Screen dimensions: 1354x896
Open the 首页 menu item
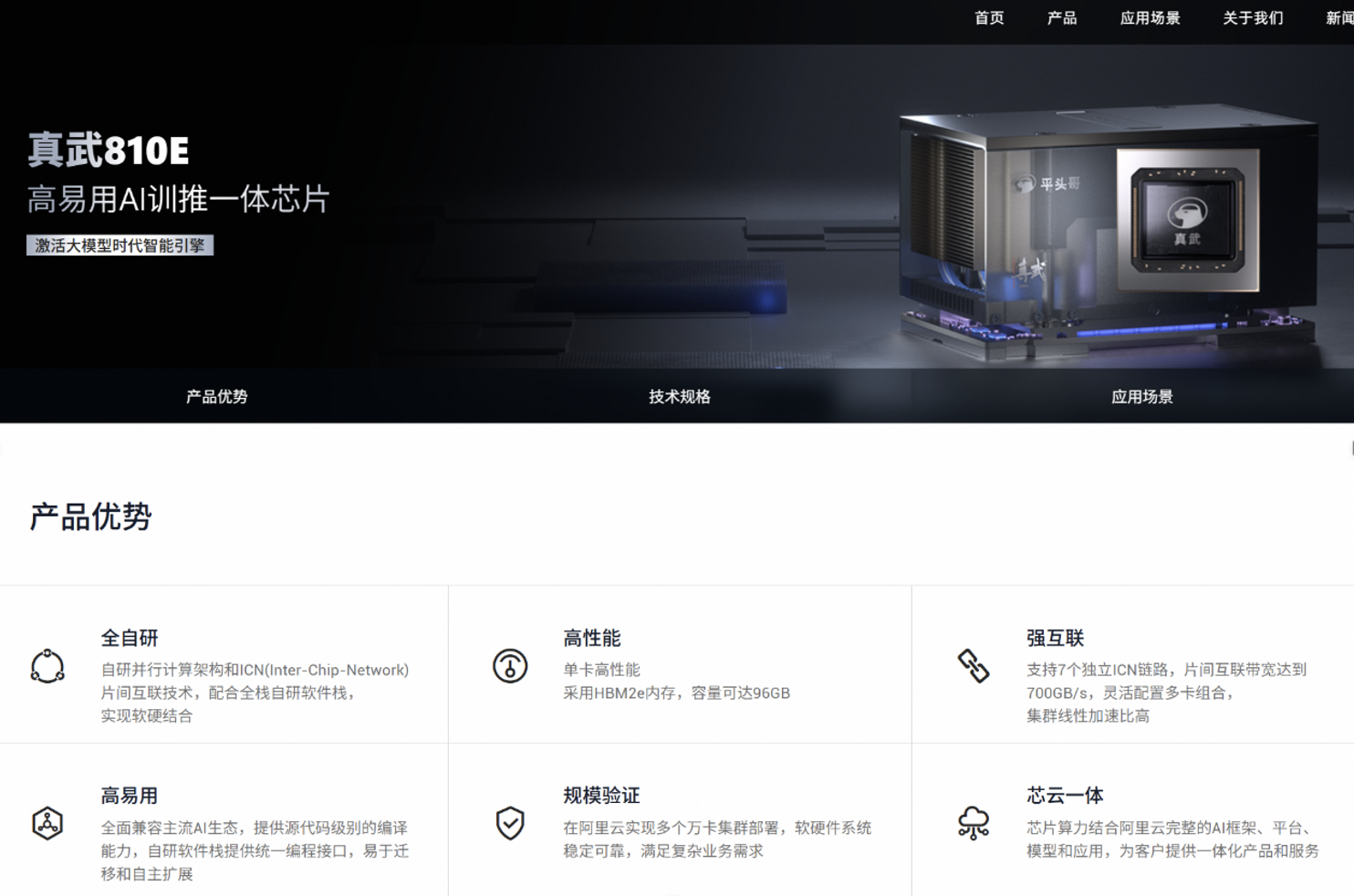coord(989,18)
